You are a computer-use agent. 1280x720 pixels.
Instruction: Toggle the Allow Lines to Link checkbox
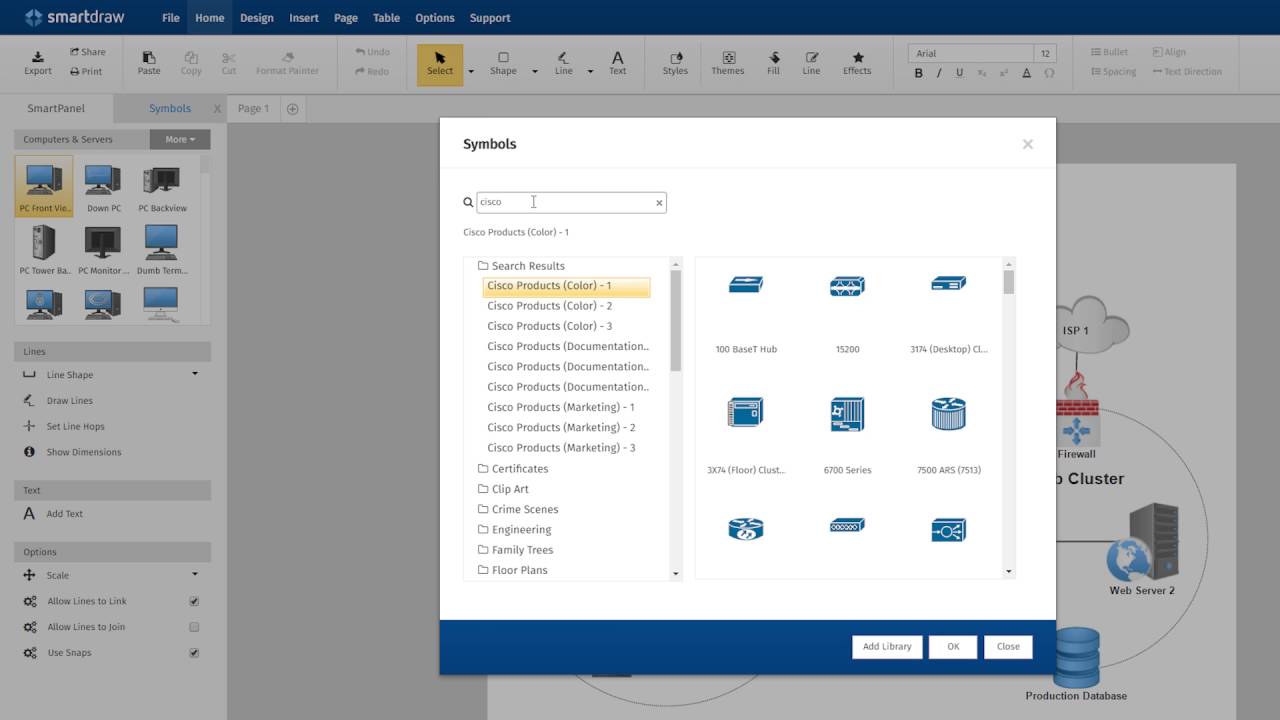(x=194, y=601)
